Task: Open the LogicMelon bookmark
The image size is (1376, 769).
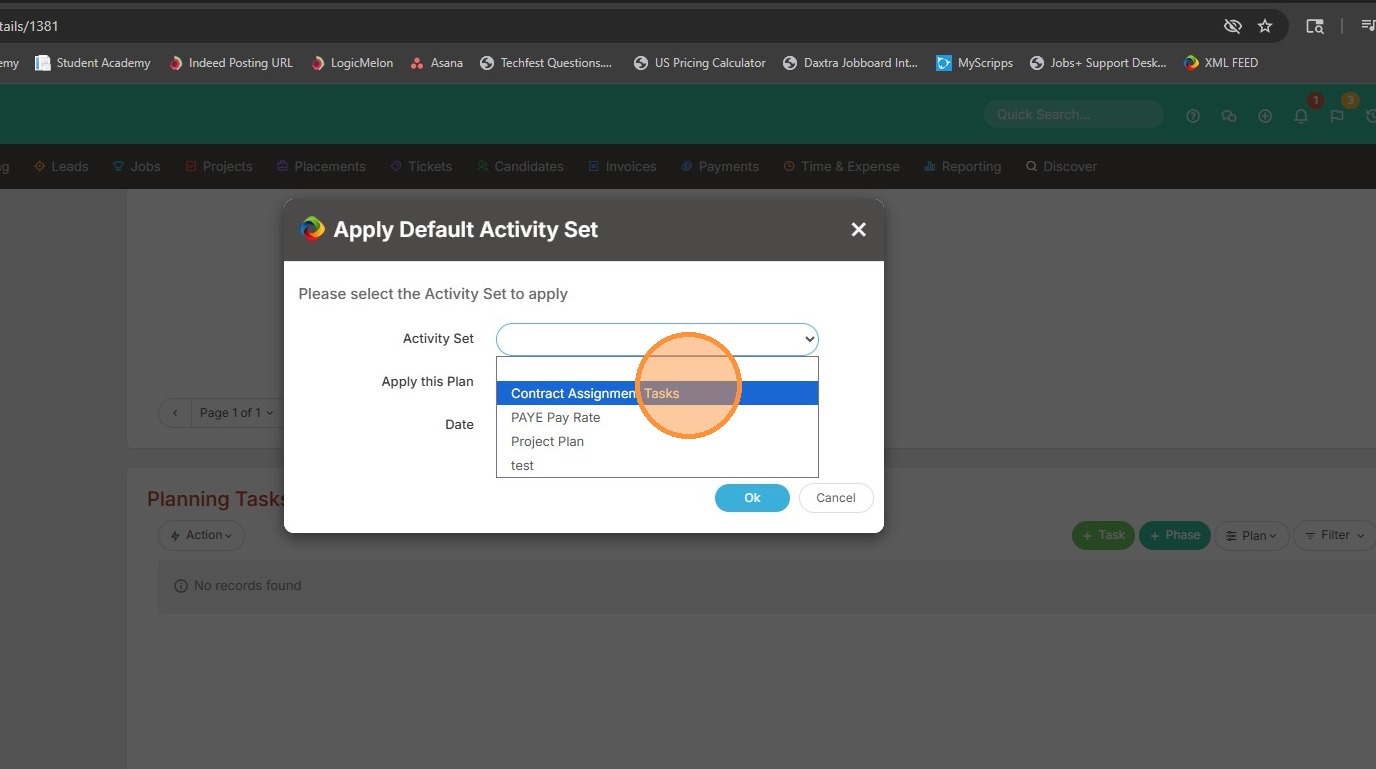Action: pyautogui.click(x=352, y=63)
